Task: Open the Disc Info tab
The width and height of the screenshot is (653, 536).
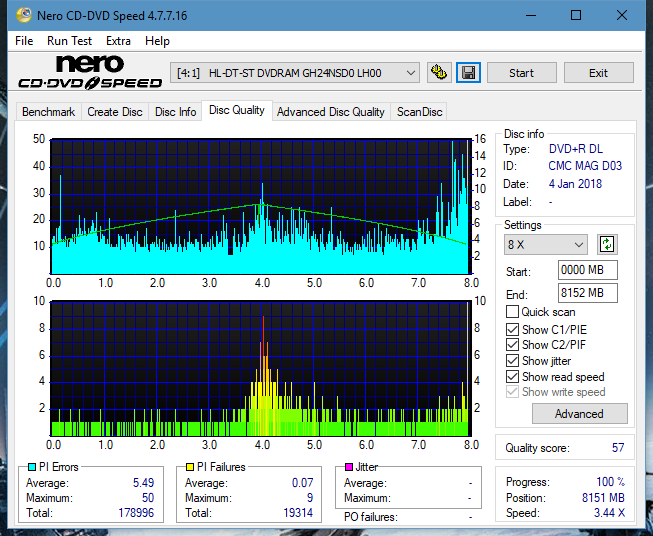Action: [x=175, y=112]
